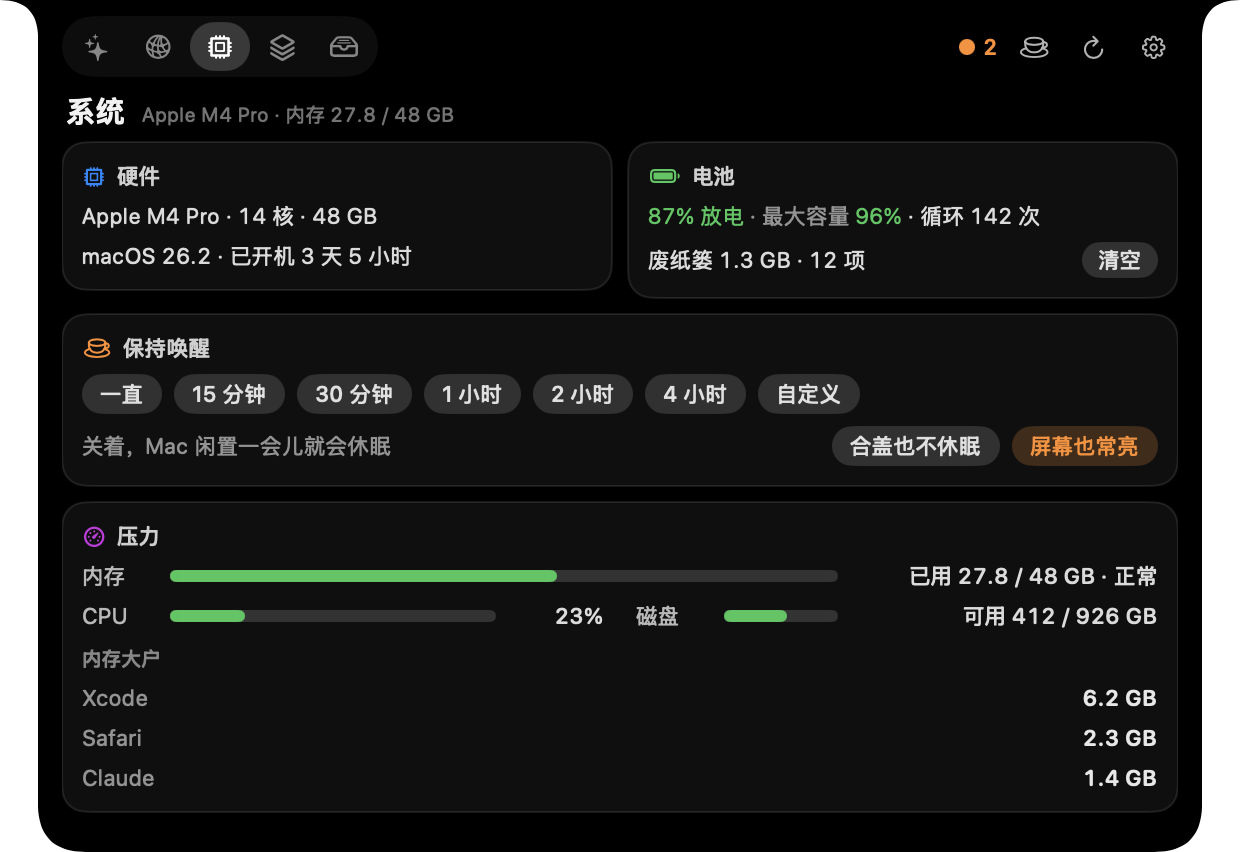
Task: Select the 4 小时 keep-awake duration
Action: pyautogui.click(x=695, y=395)
